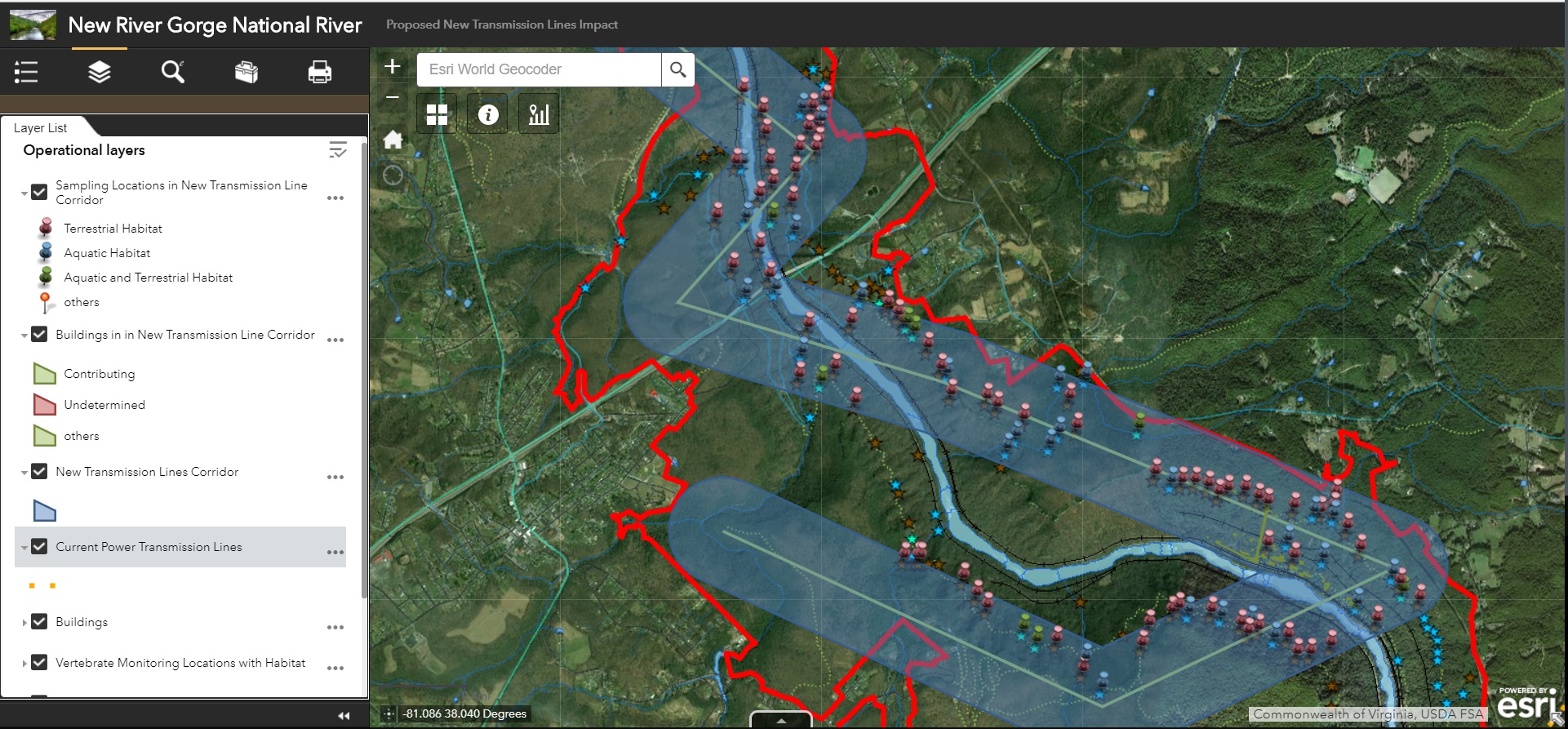The image size is (1568, 729).
Task: Go to default extent home button
Action: point(393,140)
